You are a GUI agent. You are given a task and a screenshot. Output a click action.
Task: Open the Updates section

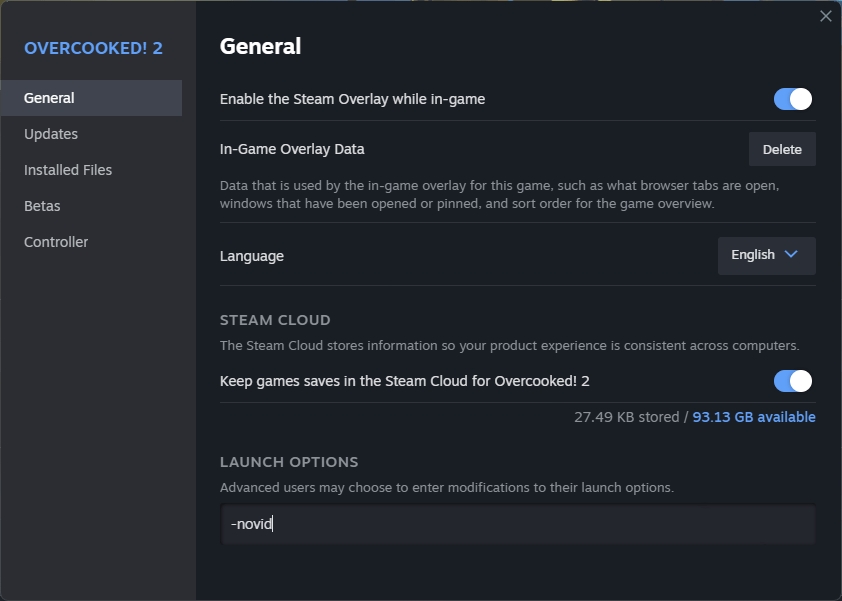pyautogui.click(x=51, y=134)
